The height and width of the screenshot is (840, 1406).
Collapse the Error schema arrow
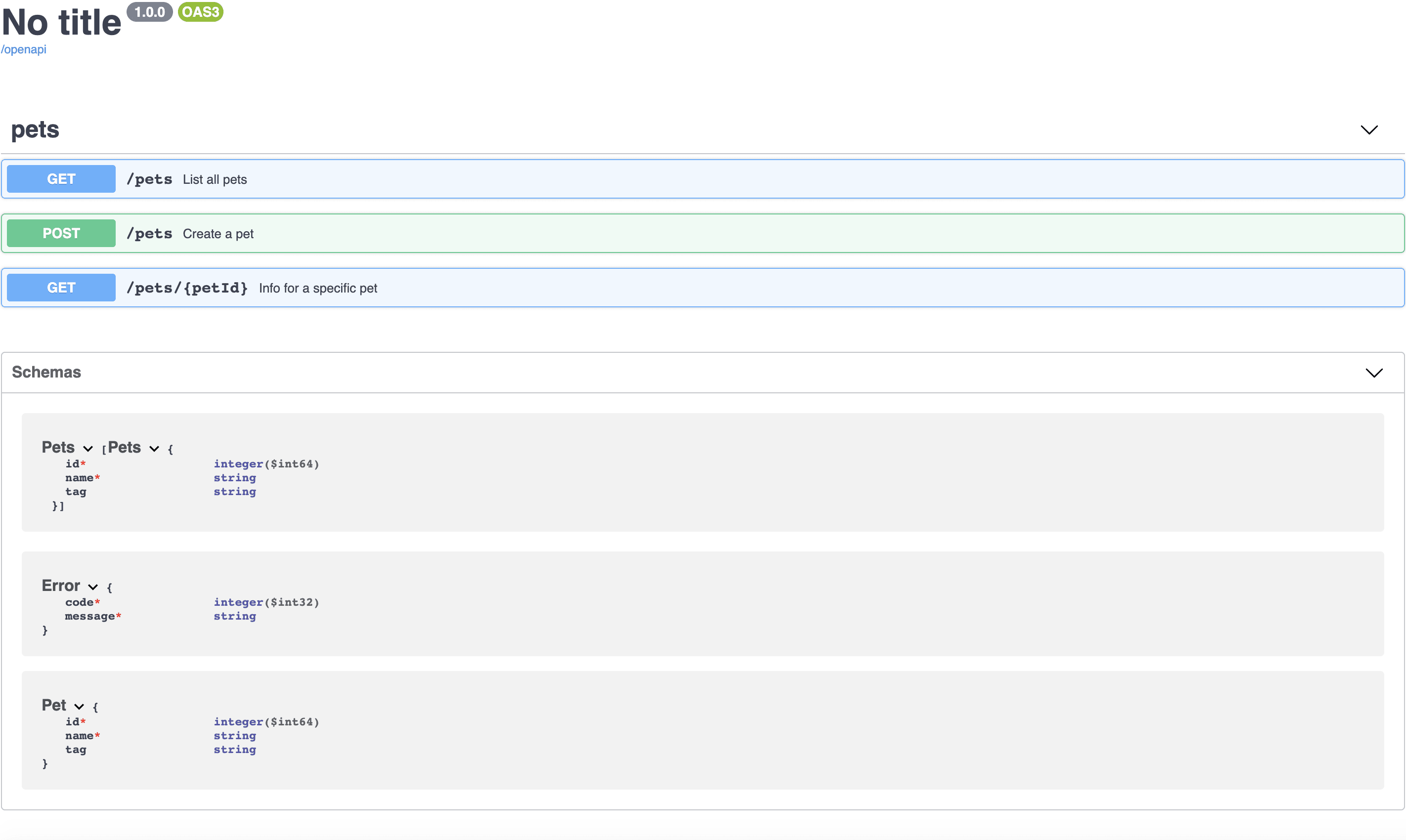click(x=93, y=587)
